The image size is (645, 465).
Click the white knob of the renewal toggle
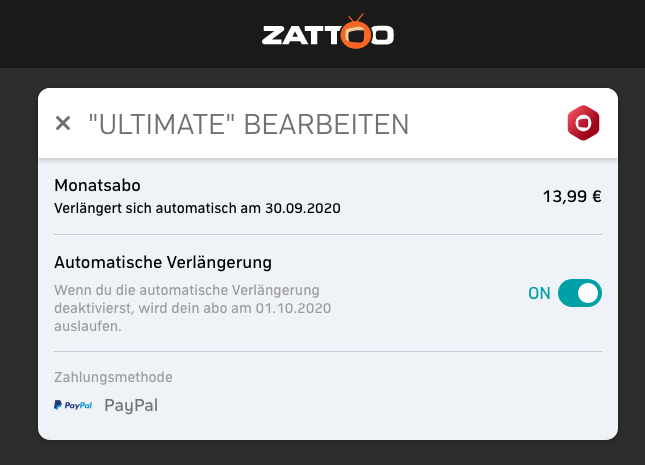coord(588,293)
